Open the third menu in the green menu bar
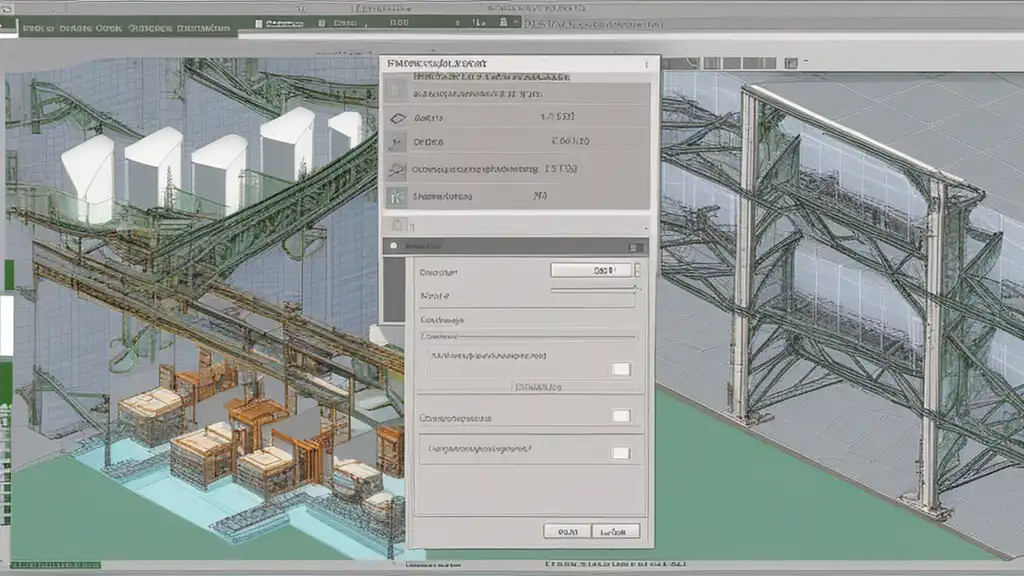Screen dimensions: 1024x576 pos(109,29)
